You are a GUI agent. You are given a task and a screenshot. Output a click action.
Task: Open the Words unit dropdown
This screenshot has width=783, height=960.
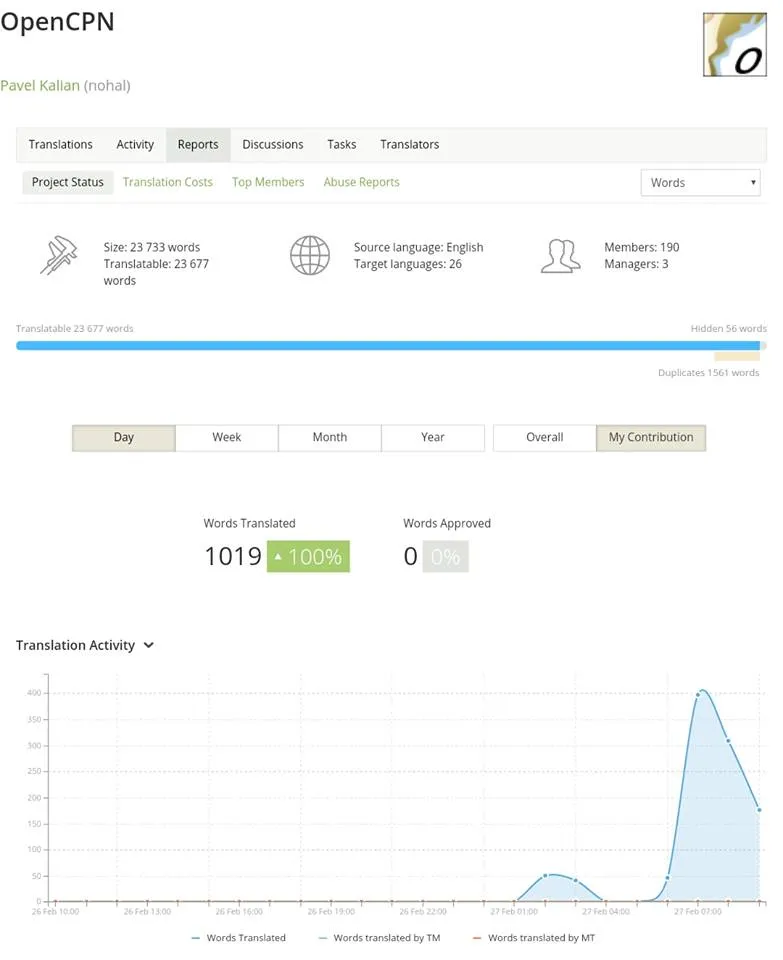(700, 182)
